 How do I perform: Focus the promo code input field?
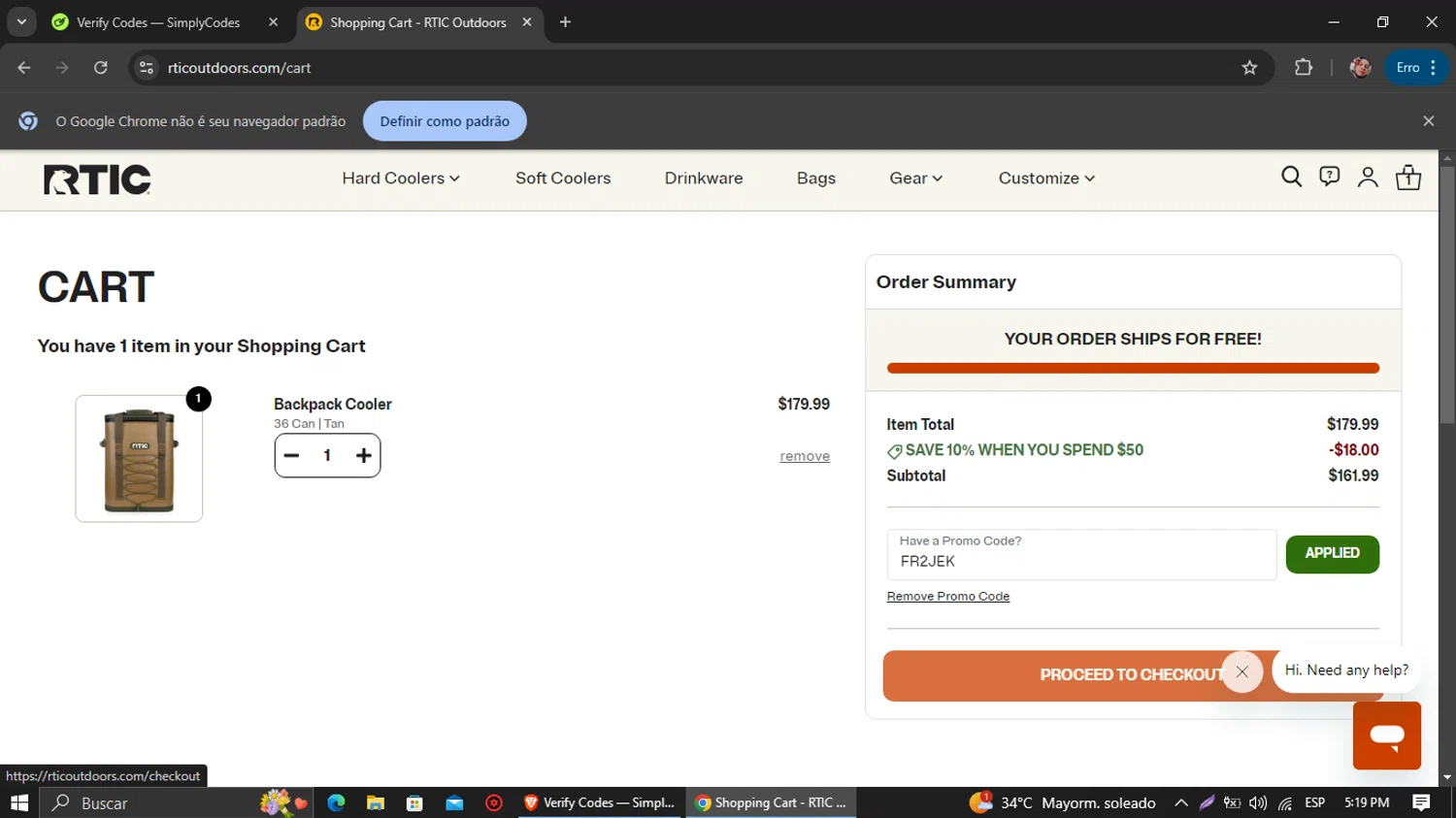(1081, 554)
